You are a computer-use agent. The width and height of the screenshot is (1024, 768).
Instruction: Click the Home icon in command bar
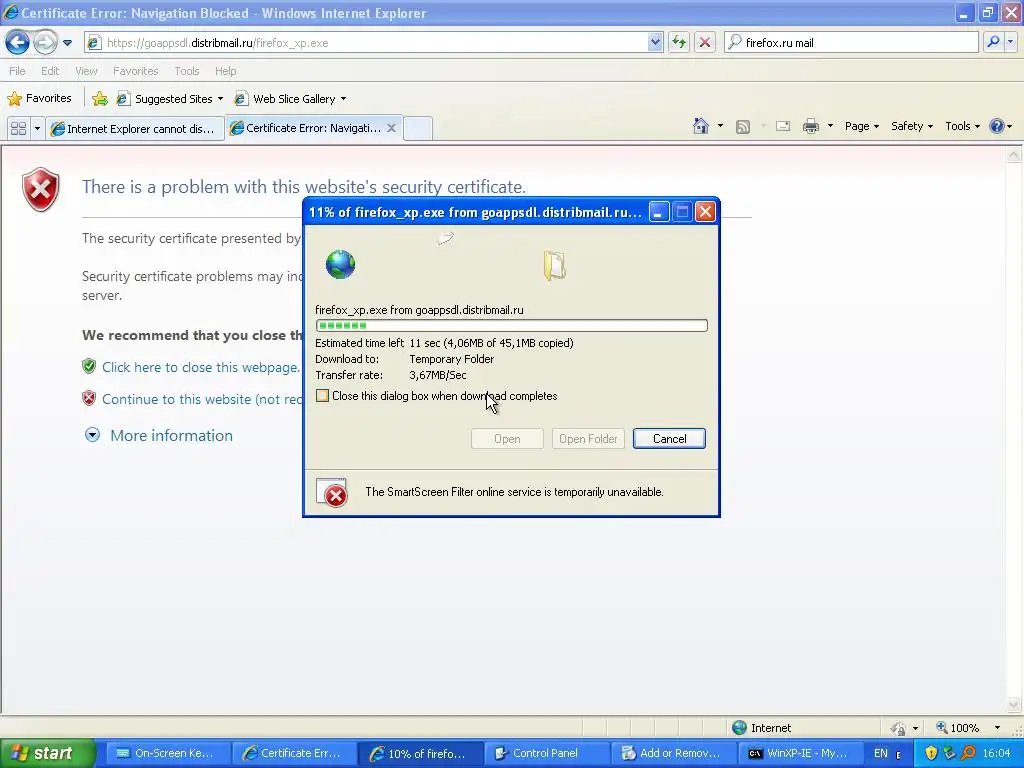[701, 126]
